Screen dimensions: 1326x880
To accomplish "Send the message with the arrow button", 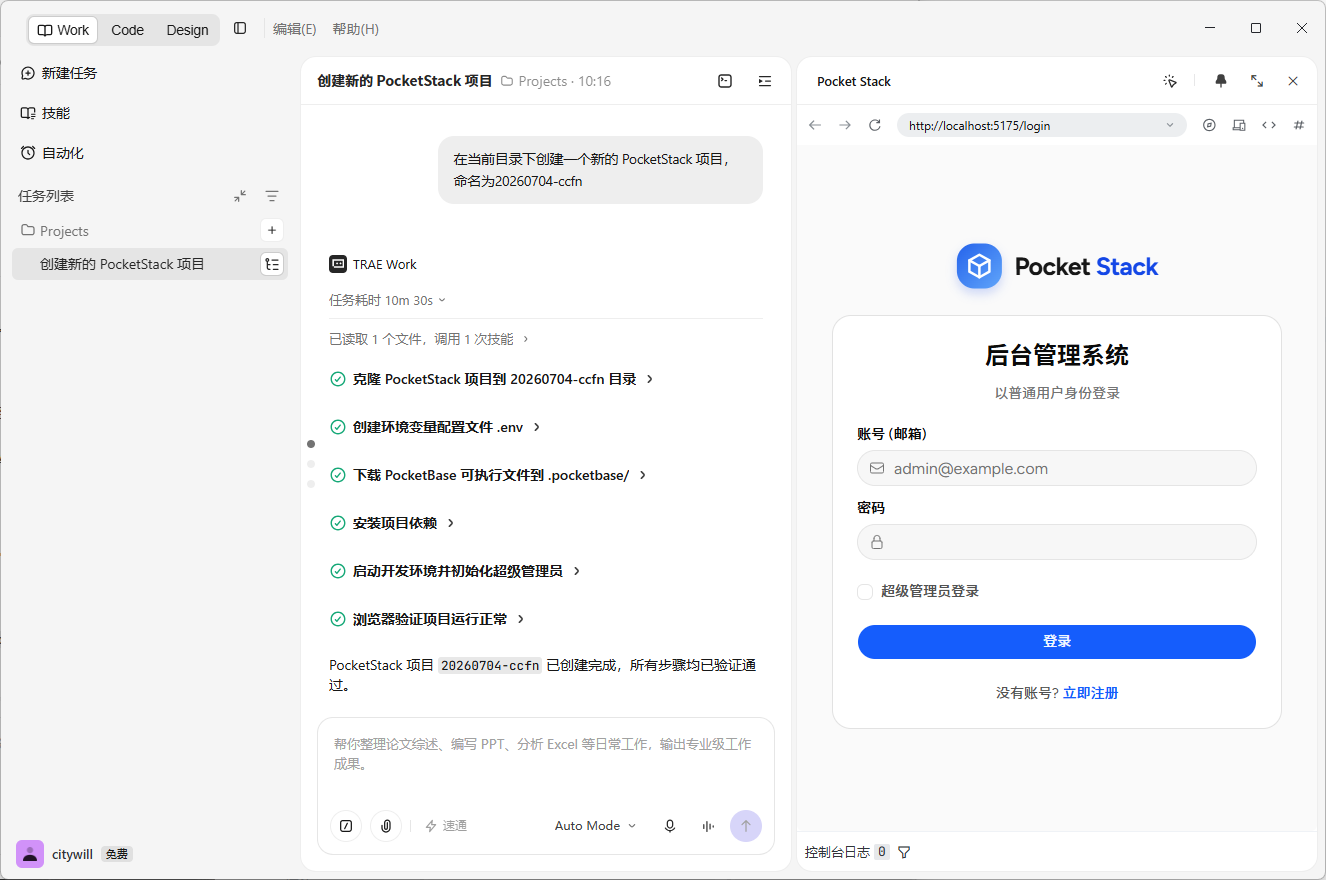I will tap(746, 826).
